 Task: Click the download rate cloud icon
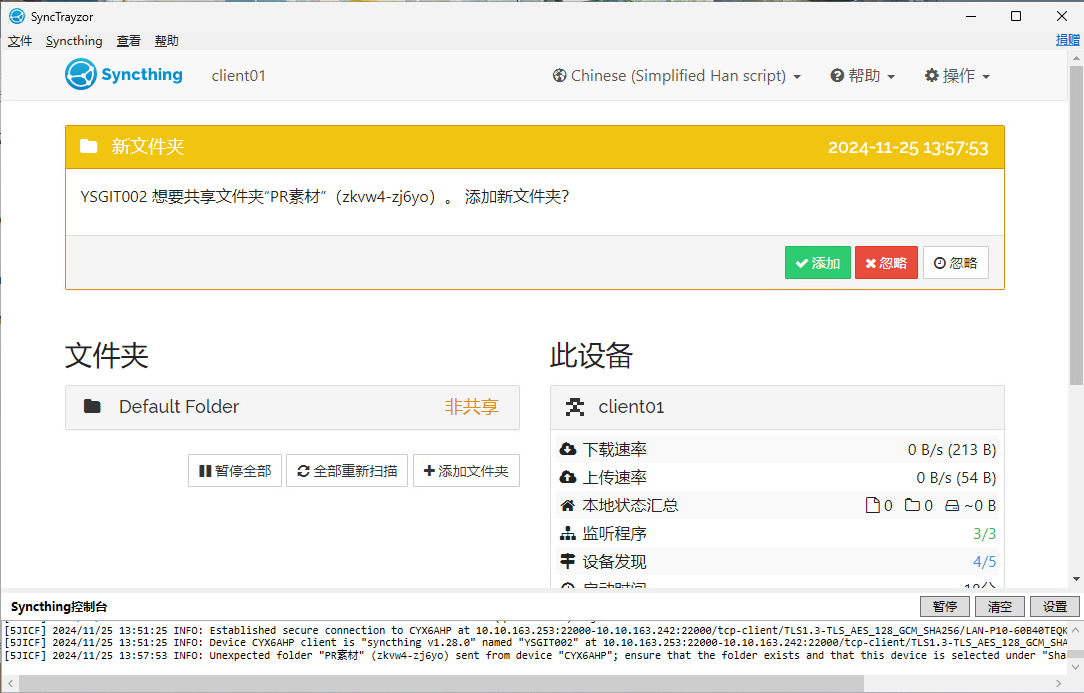point(568,450)
